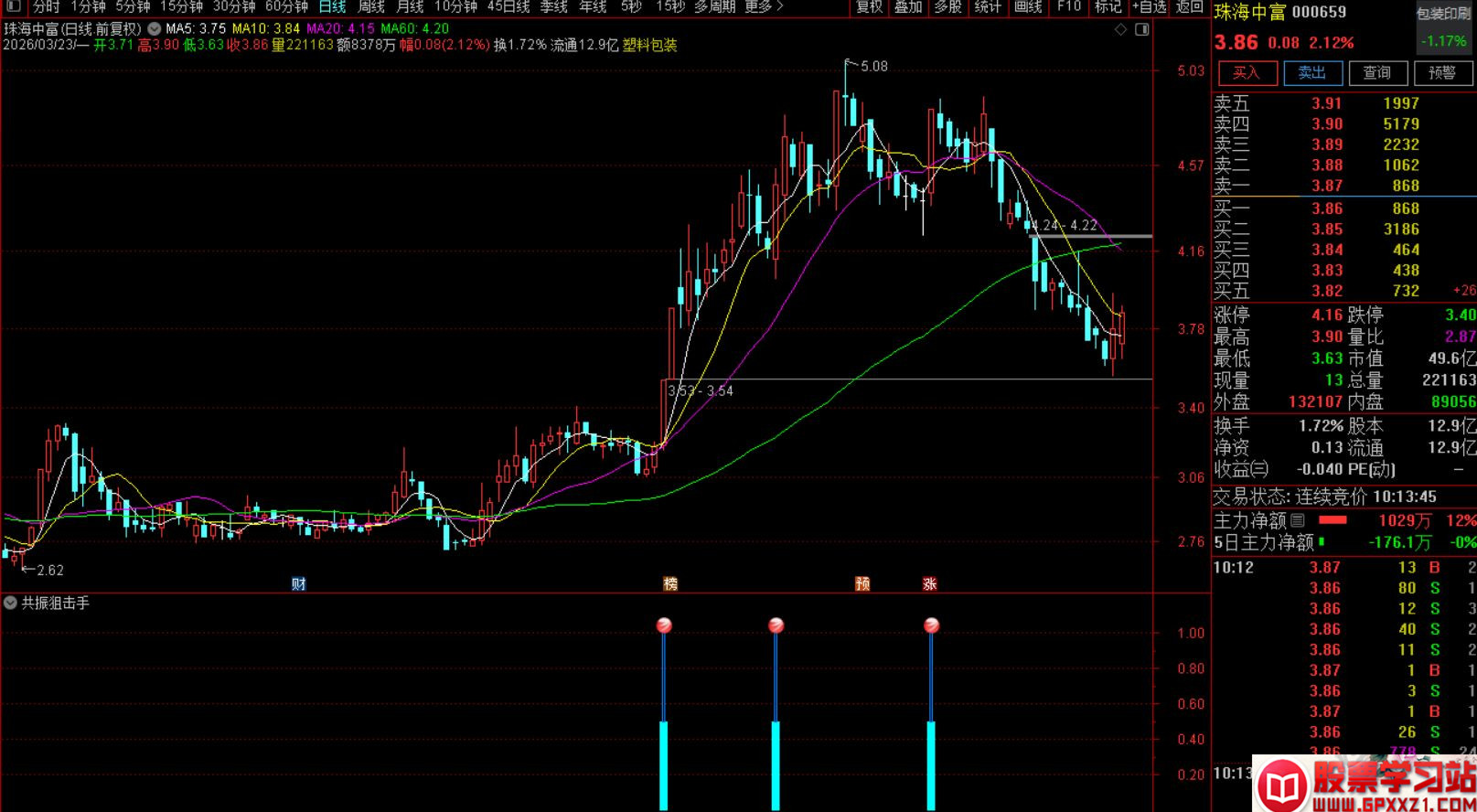The image size is (1477, 812).
Task: Collapse the 共振狙击手 indicator panel
Action: [10, 604]
